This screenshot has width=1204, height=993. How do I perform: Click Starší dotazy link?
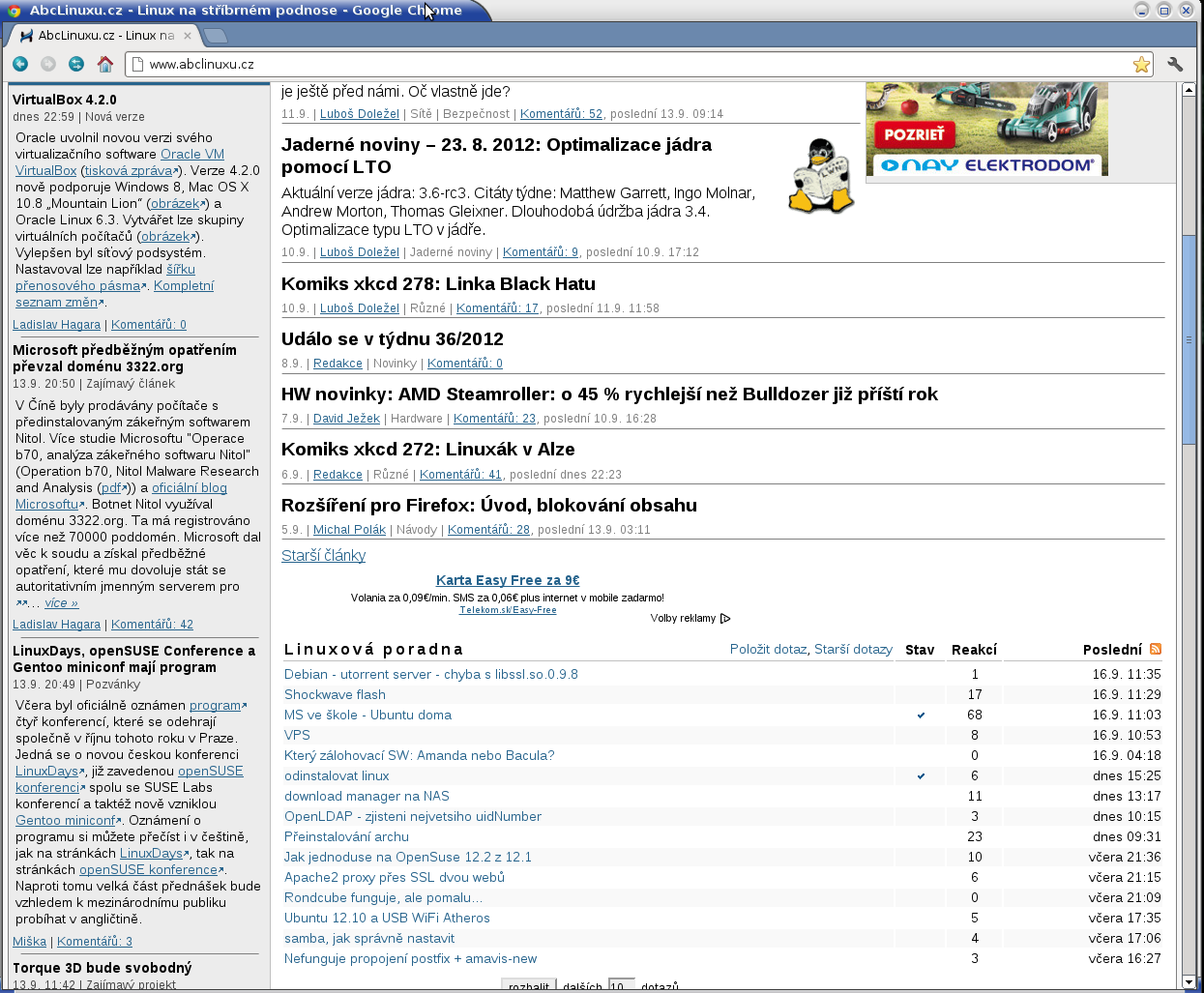click(853, 650)
